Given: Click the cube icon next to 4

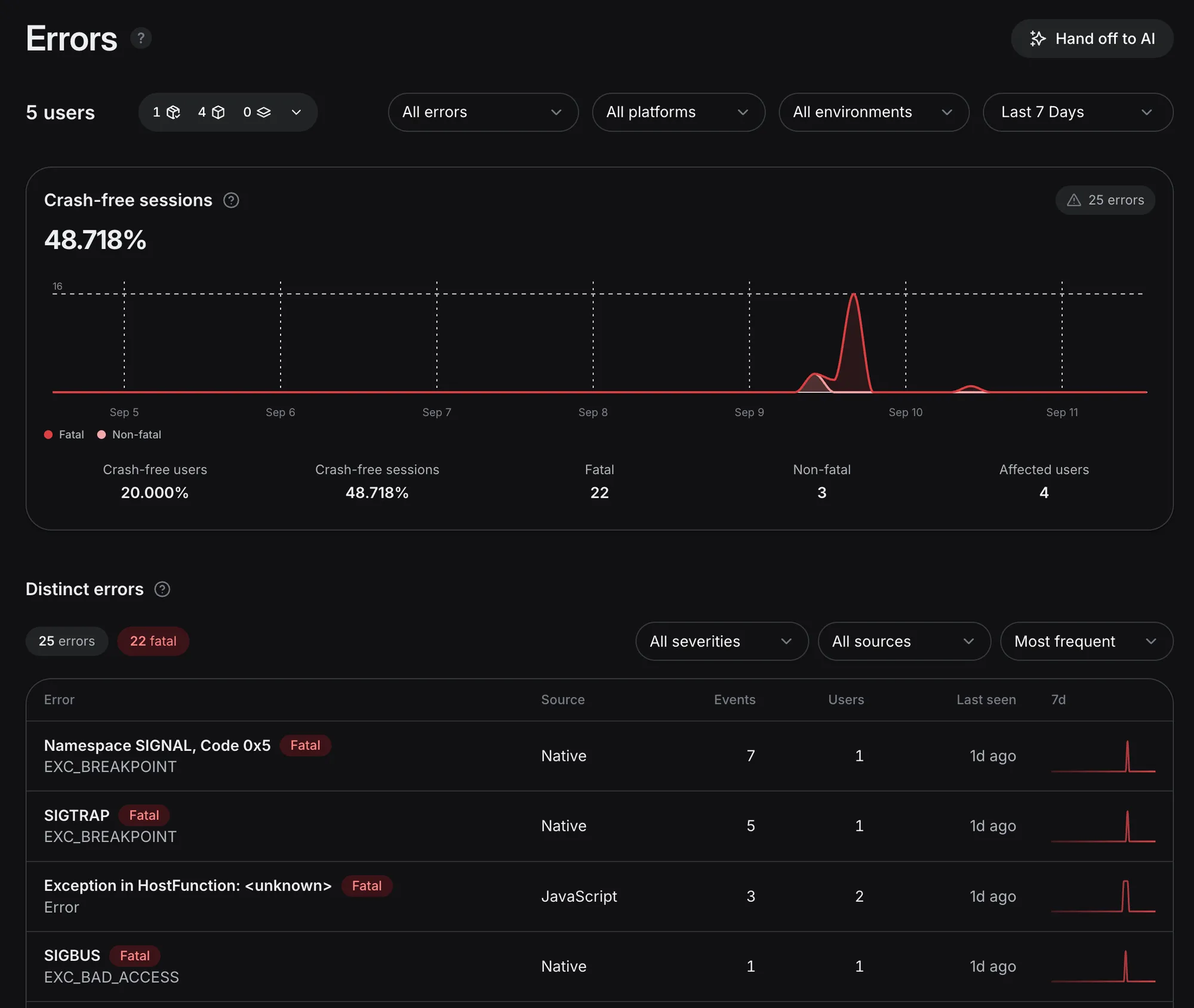Looking at the screenshot, I should [x=219, y=112].
